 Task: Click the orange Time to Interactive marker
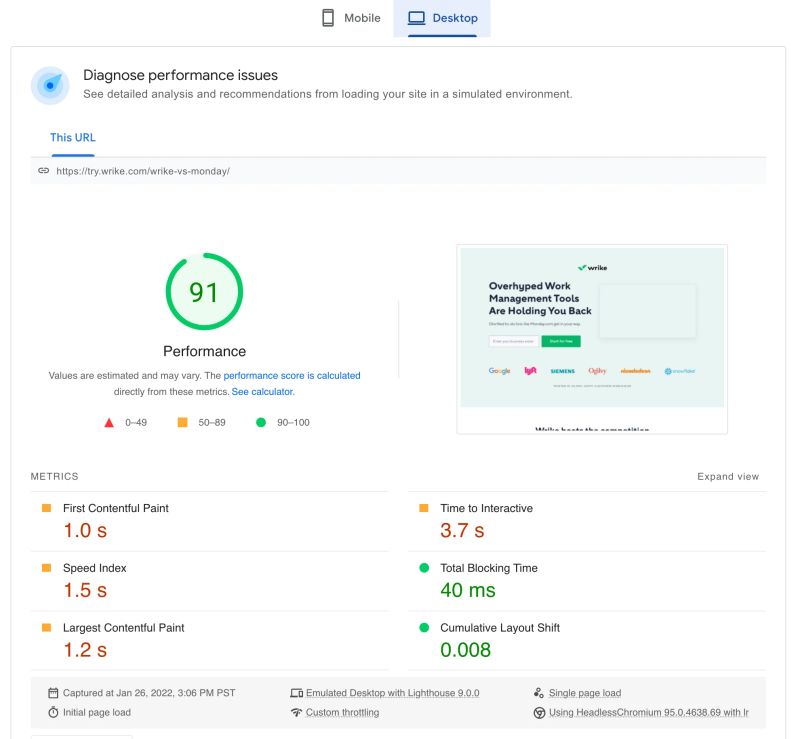[423, 508]
